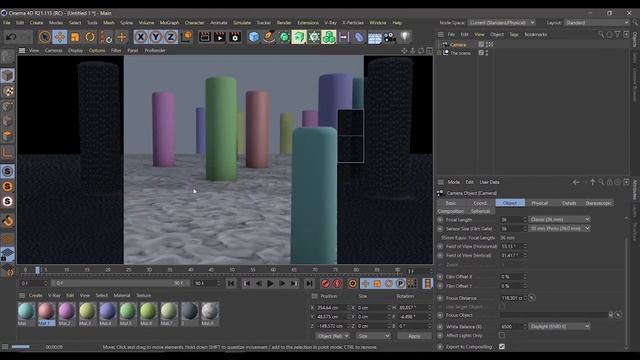Toggle the Affect Lights Only checkbox
The height and width of the screenshot is (360, 640).
[502, 335]
